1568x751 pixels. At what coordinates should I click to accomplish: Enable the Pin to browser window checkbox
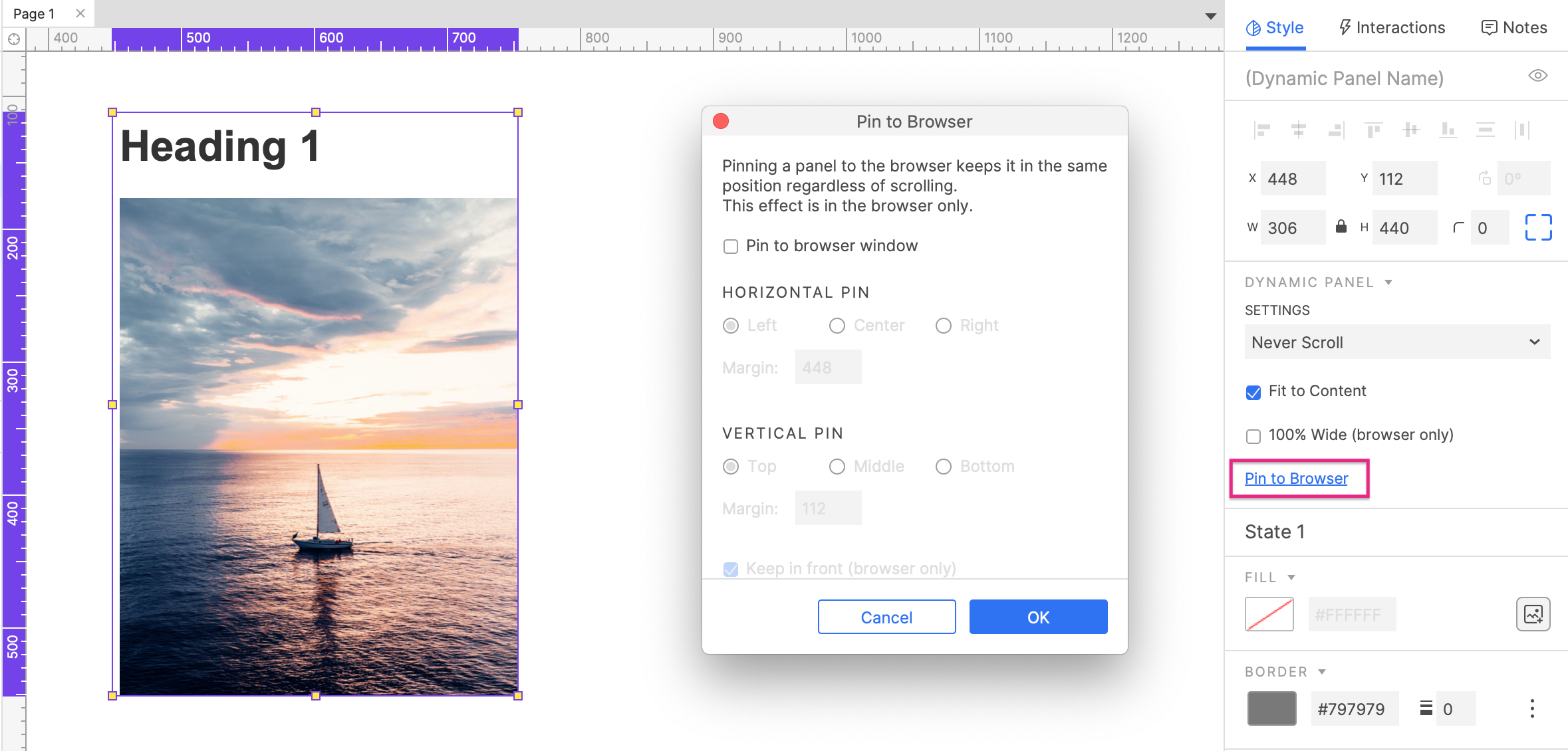click(x=731, y=246)
